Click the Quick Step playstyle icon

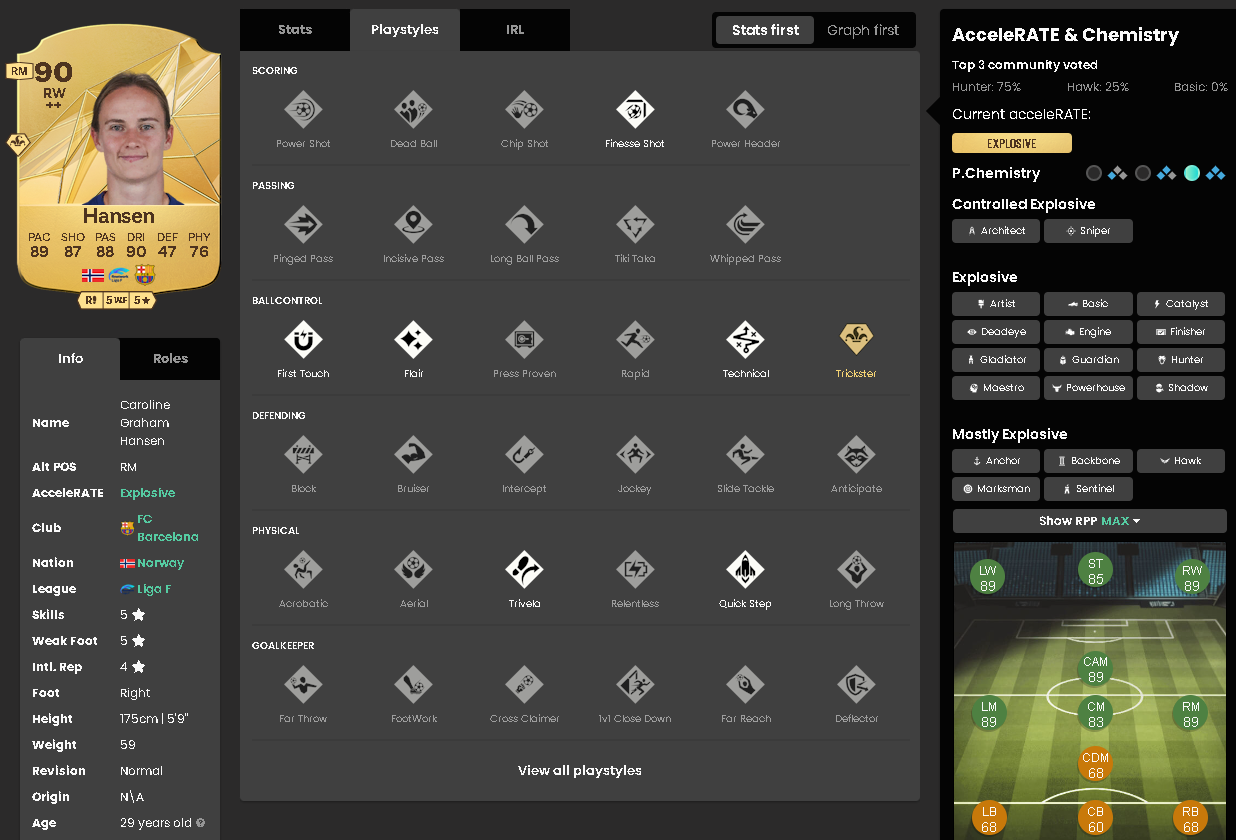[745, 570]
